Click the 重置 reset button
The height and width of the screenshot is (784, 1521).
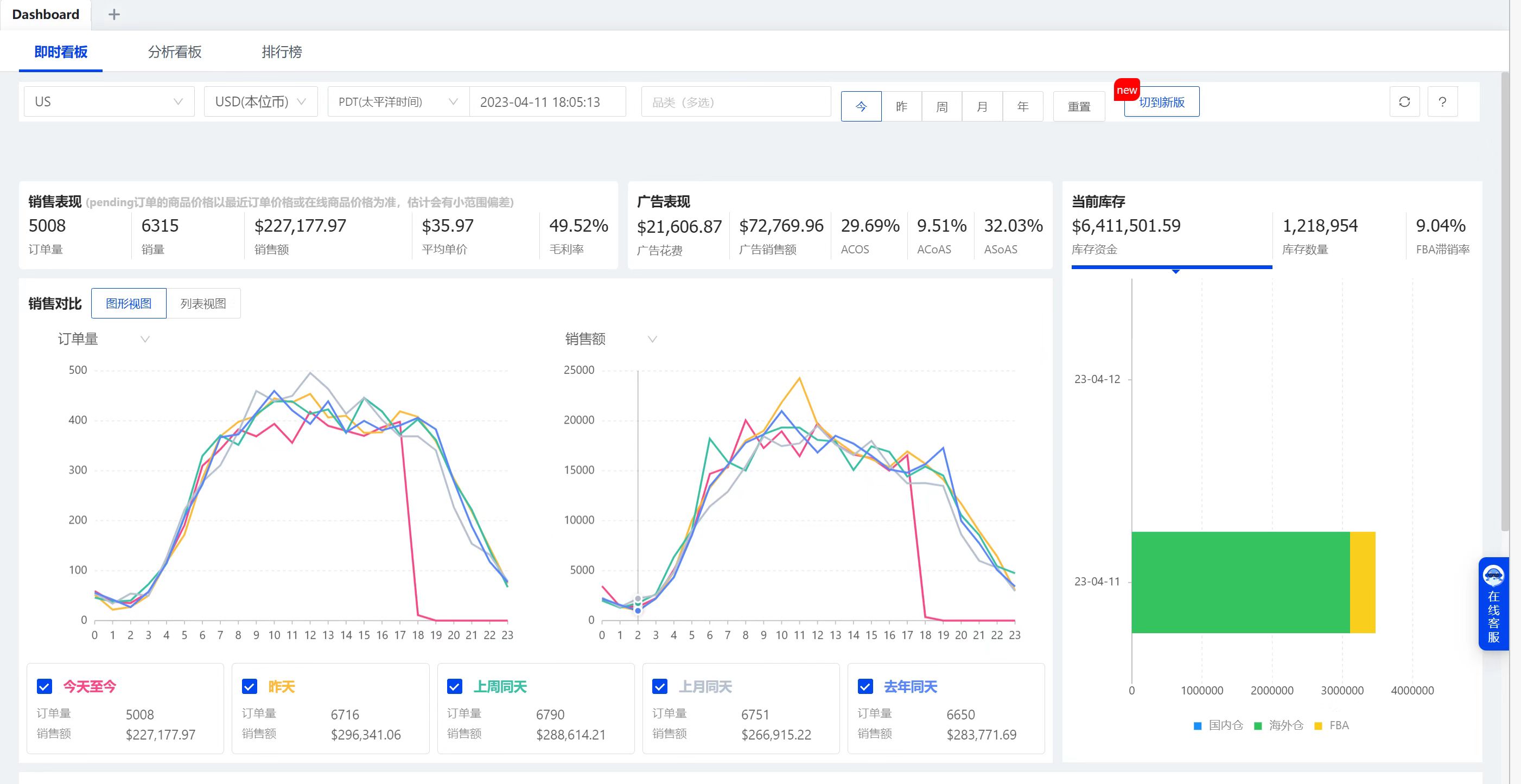[x=1079, y=106]
